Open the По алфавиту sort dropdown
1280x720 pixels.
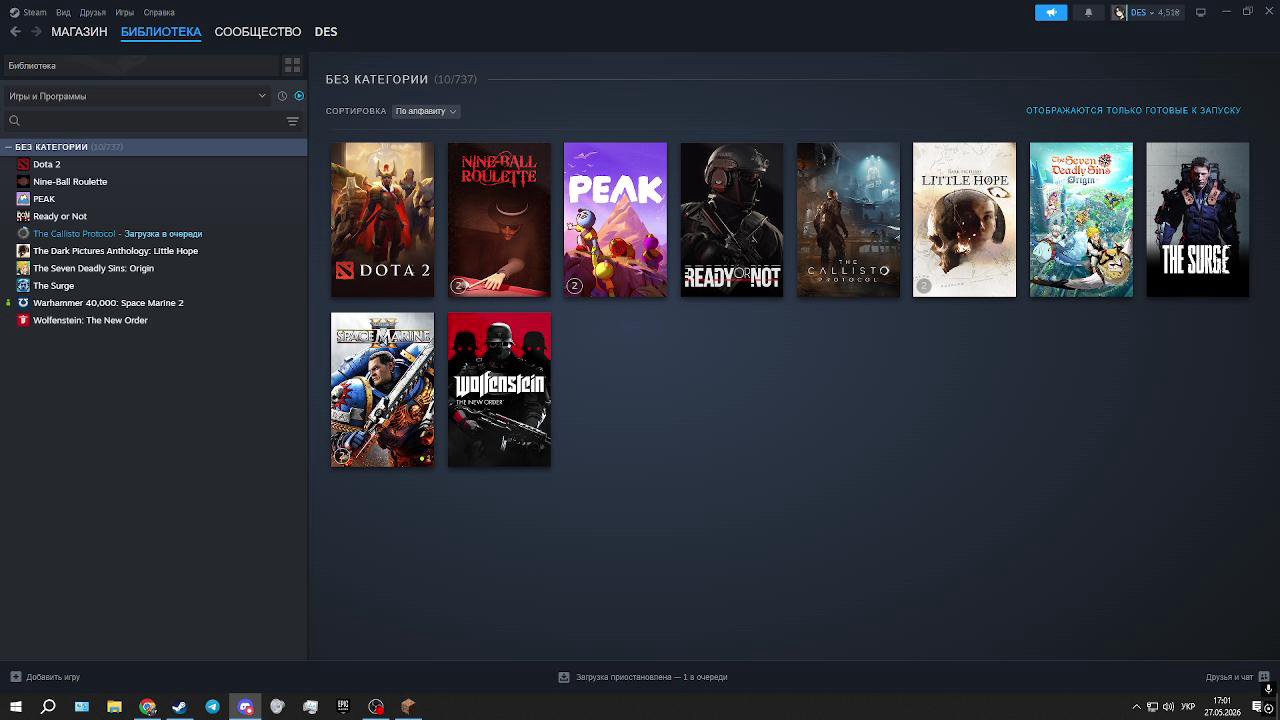coord(425,111)
